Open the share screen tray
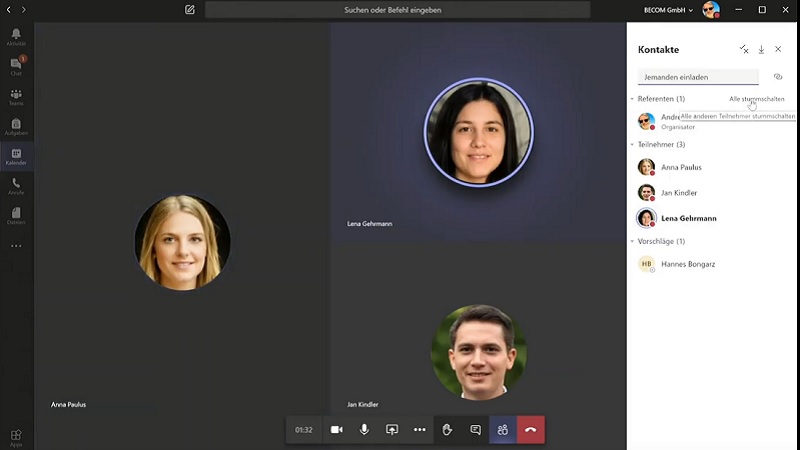Screen dimensions: 800x450 click(392, 429)
